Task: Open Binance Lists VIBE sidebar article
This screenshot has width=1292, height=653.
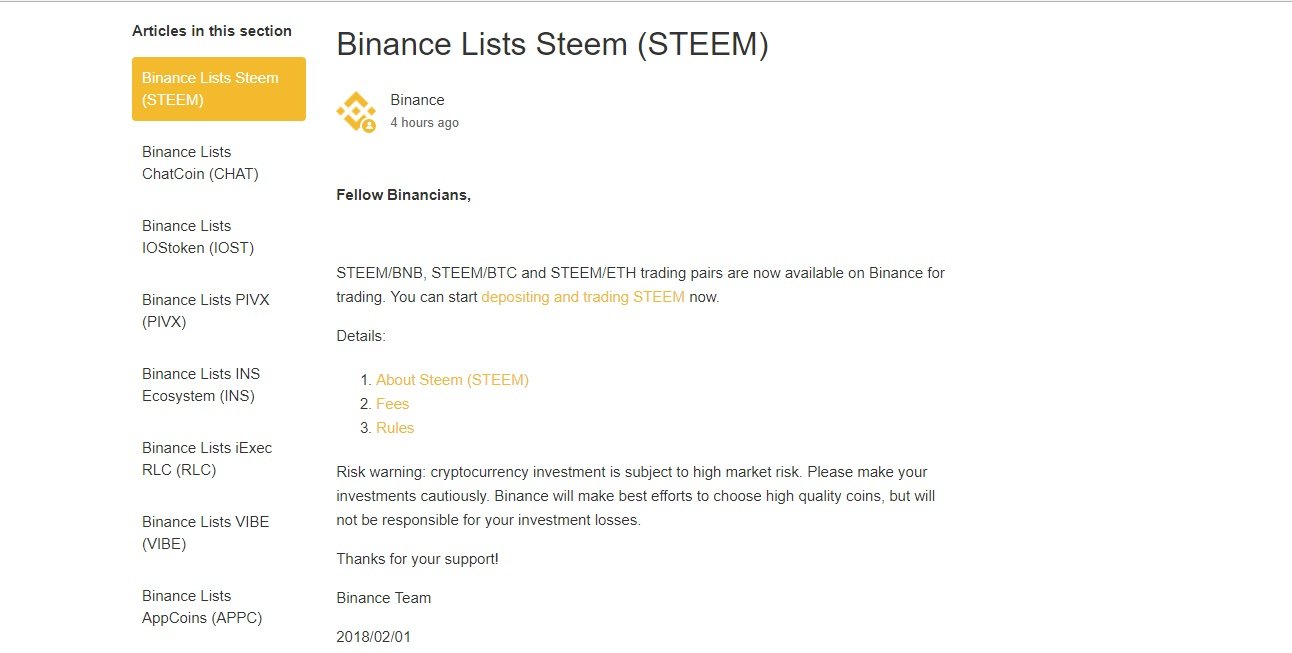Action: tap(205, 533)
